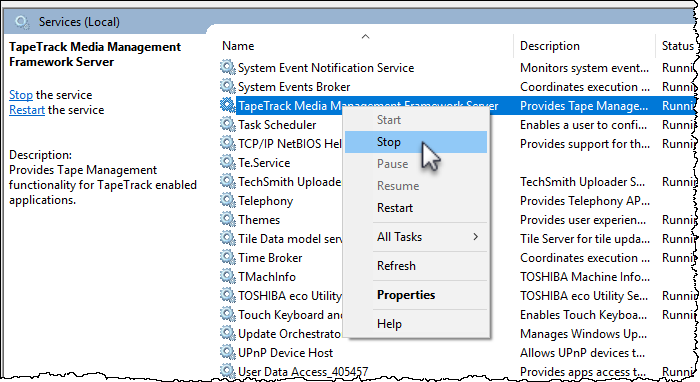Choose Refresh in the context menu
The width and height of the screenshot is (700, 382).
(x=416, y=266)
